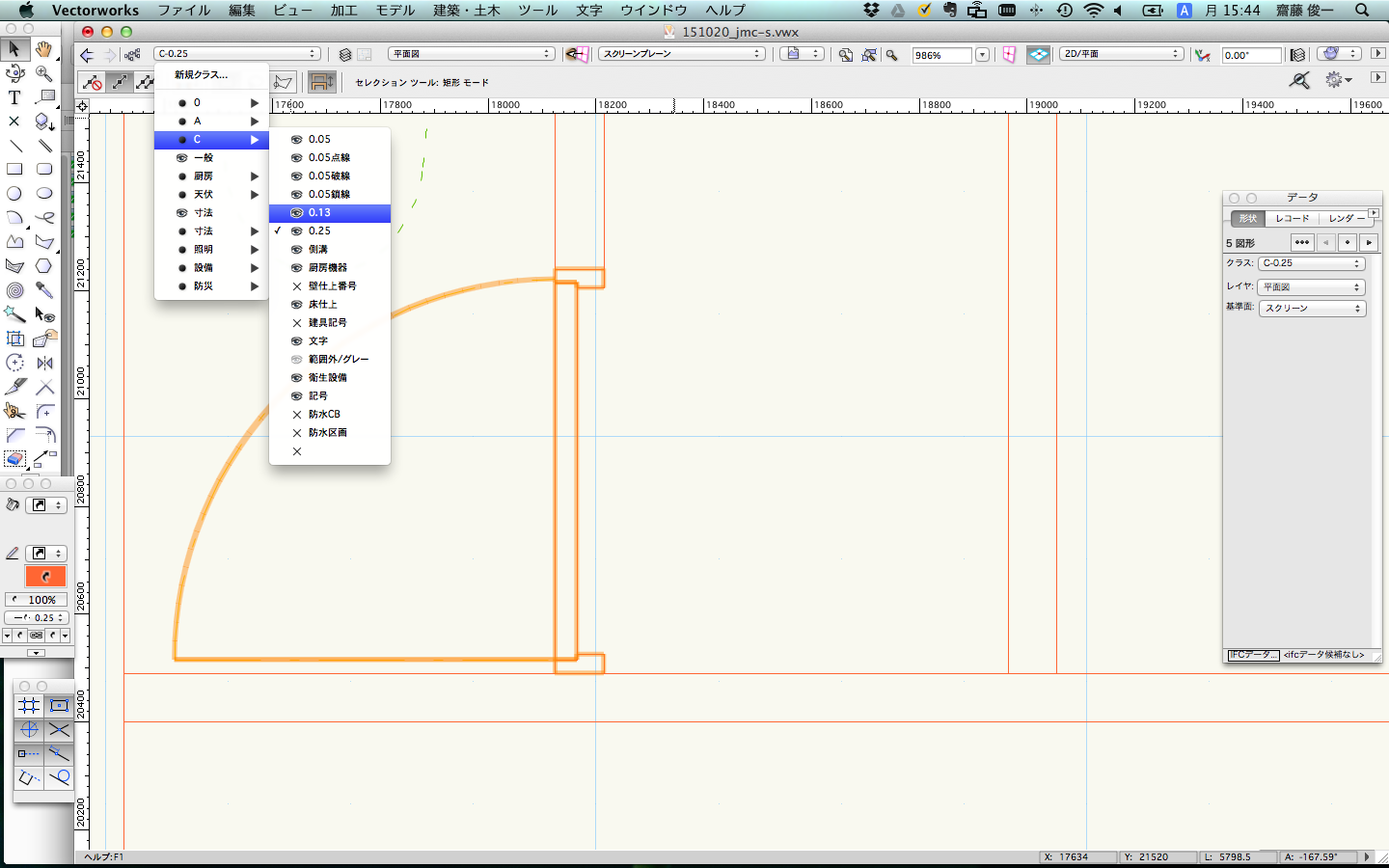This screenshot has height=868, width=1389.
Task: Open the ツール menu in menu bar
Action: point(537,11)
